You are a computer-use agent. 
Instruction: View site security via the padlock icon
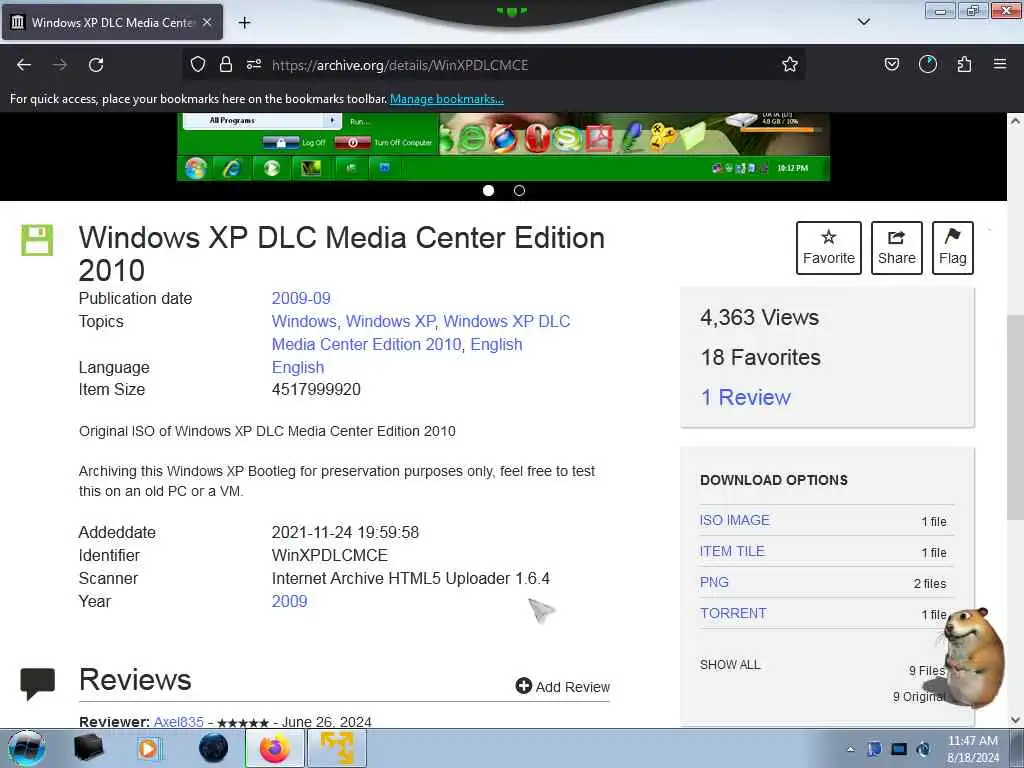click(x=226, y=65)
